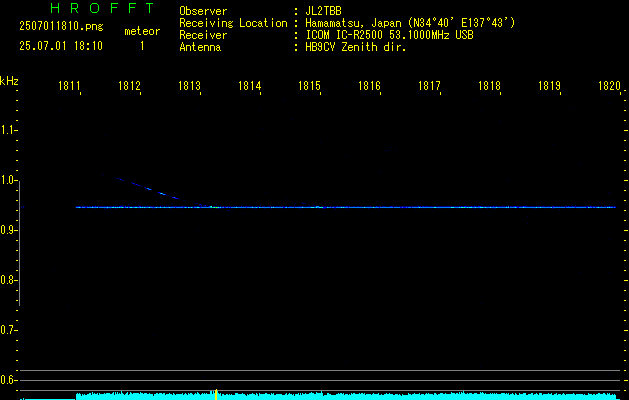The image size is (629, 400).
Task: Click the 0.8 kHz frequency label
Action: coord(8,280)
